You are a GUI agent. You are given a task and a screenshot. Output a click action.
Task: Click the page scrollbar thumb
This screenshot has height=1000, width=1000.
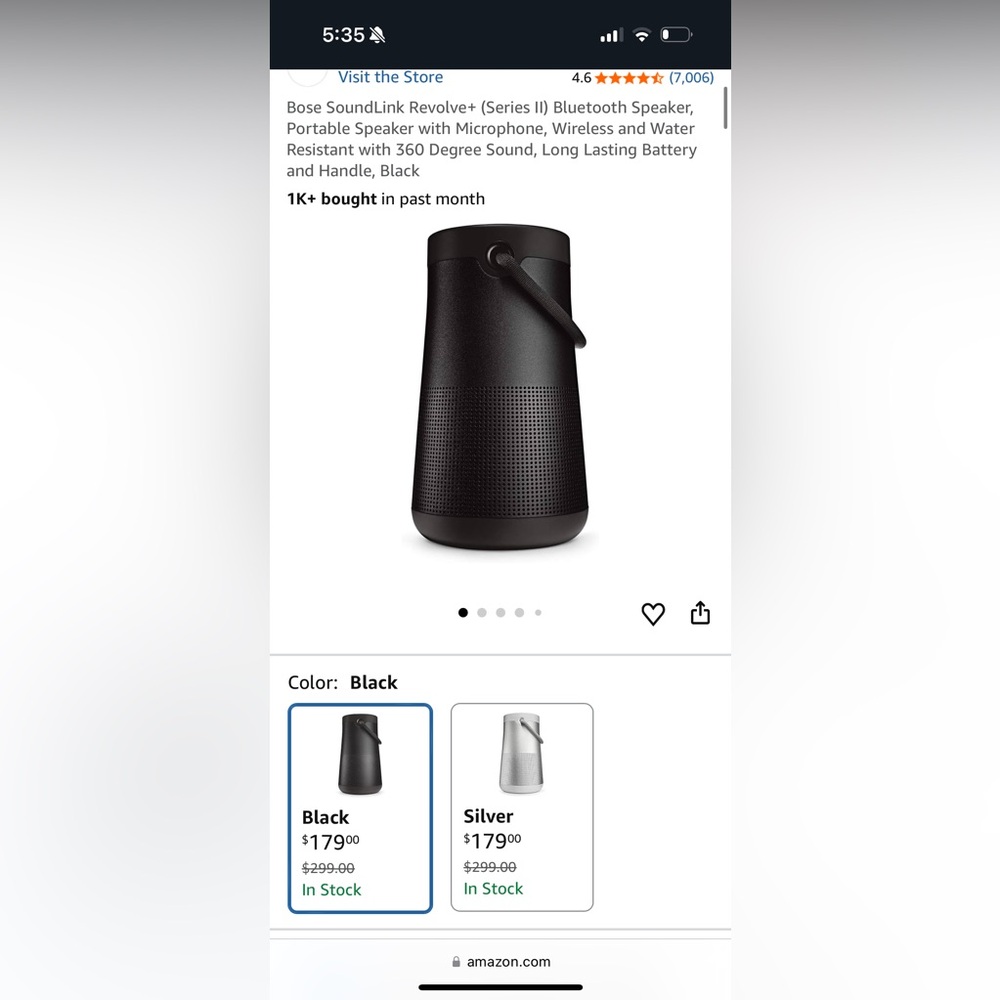[725, 108]
